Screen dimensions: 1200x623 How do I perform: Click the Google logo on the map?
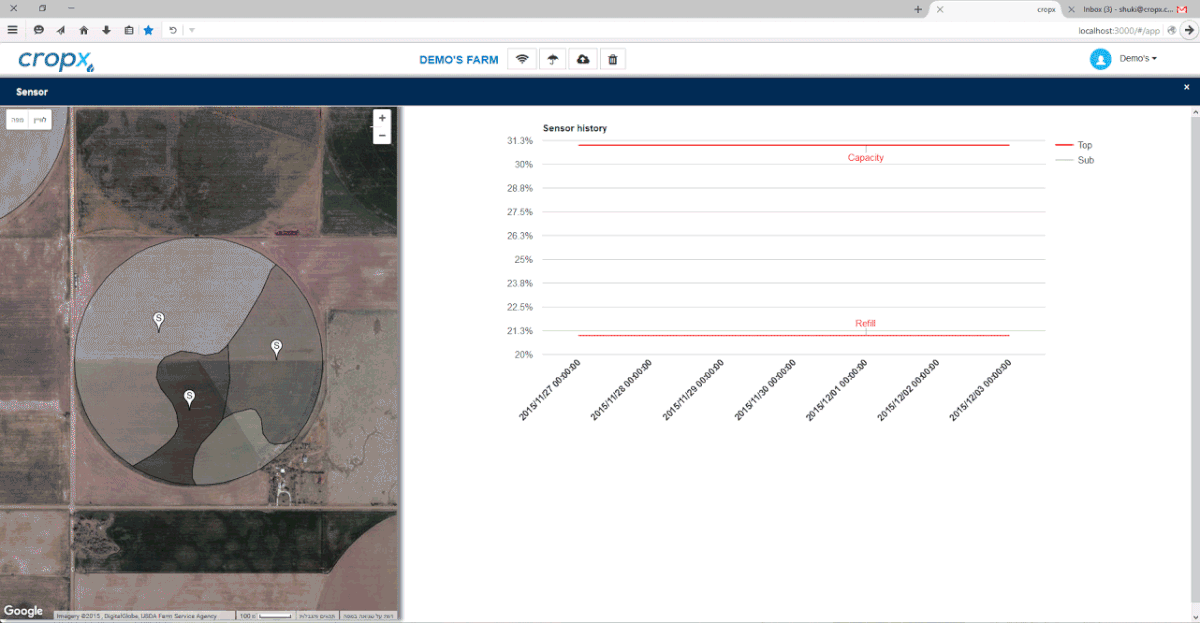point(23,611)
